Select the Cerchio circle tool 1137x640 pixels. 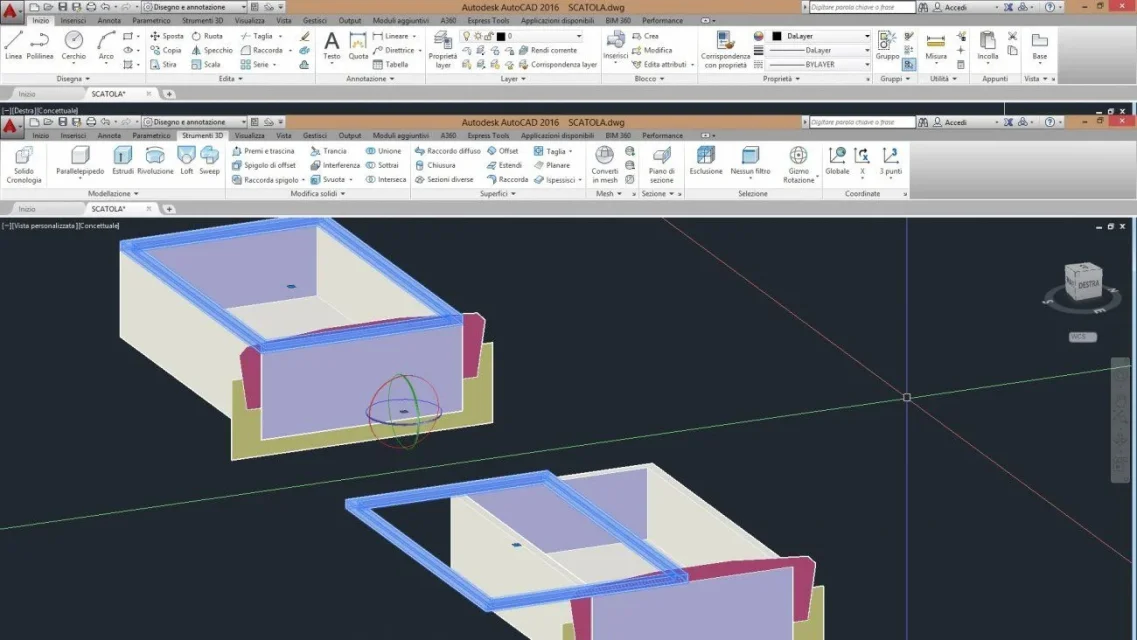tap(73, 45)
